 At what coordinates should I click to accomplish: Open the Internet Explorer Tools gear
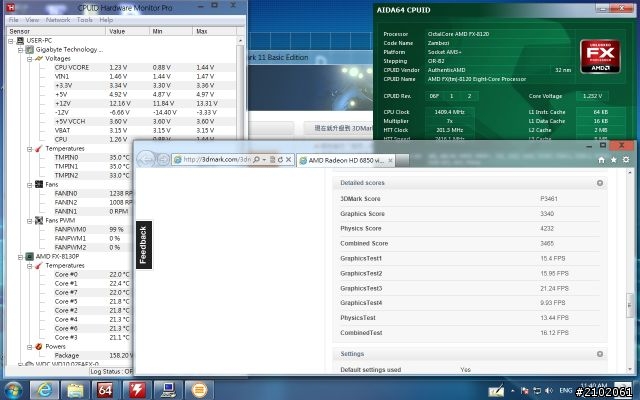point(626,160)
